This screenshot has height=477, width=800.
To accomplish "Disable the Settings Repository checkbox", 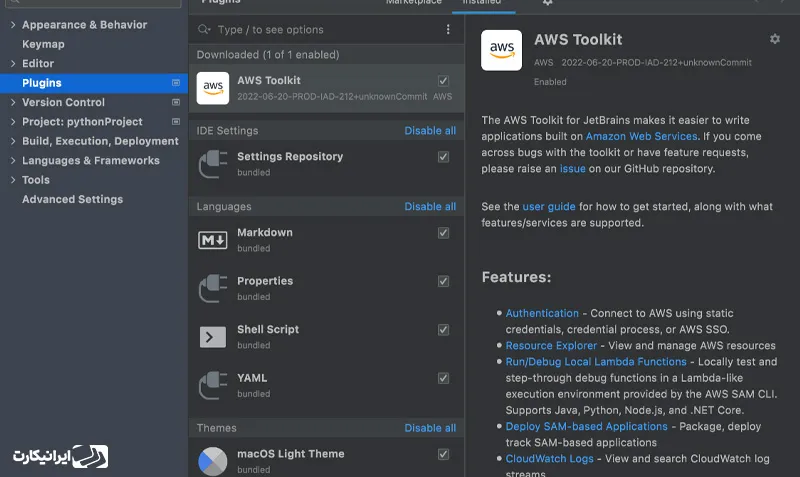I will 443,157.
